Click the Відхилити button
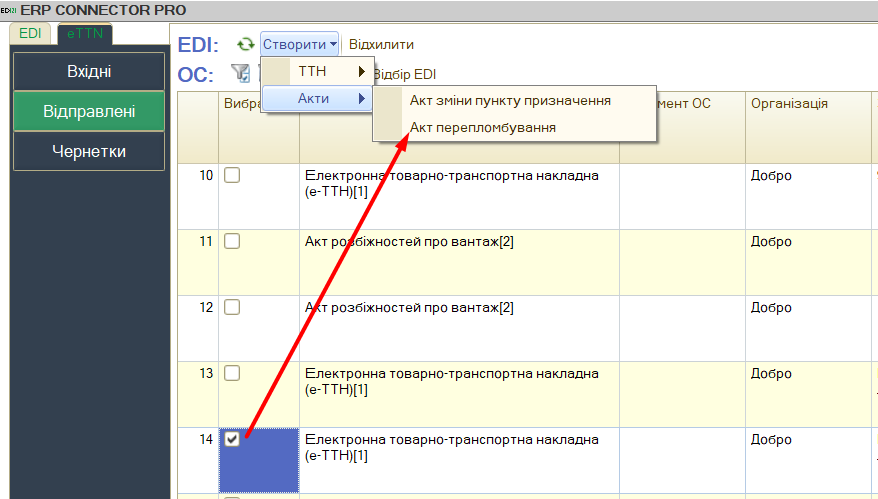 point(381,45)
